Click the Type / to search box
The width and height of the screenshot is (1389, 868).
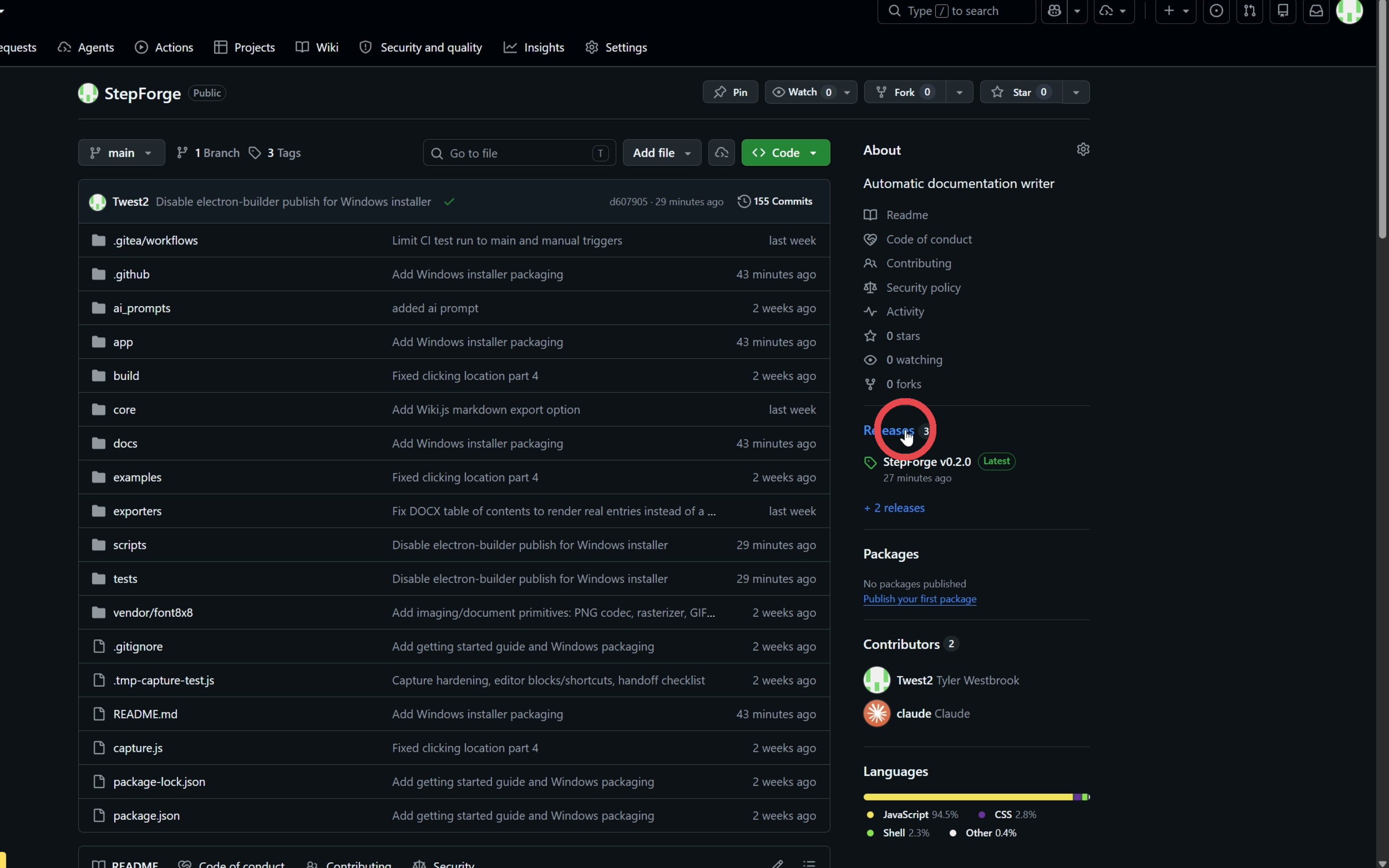pyautogui.click(x=956, y=11)
